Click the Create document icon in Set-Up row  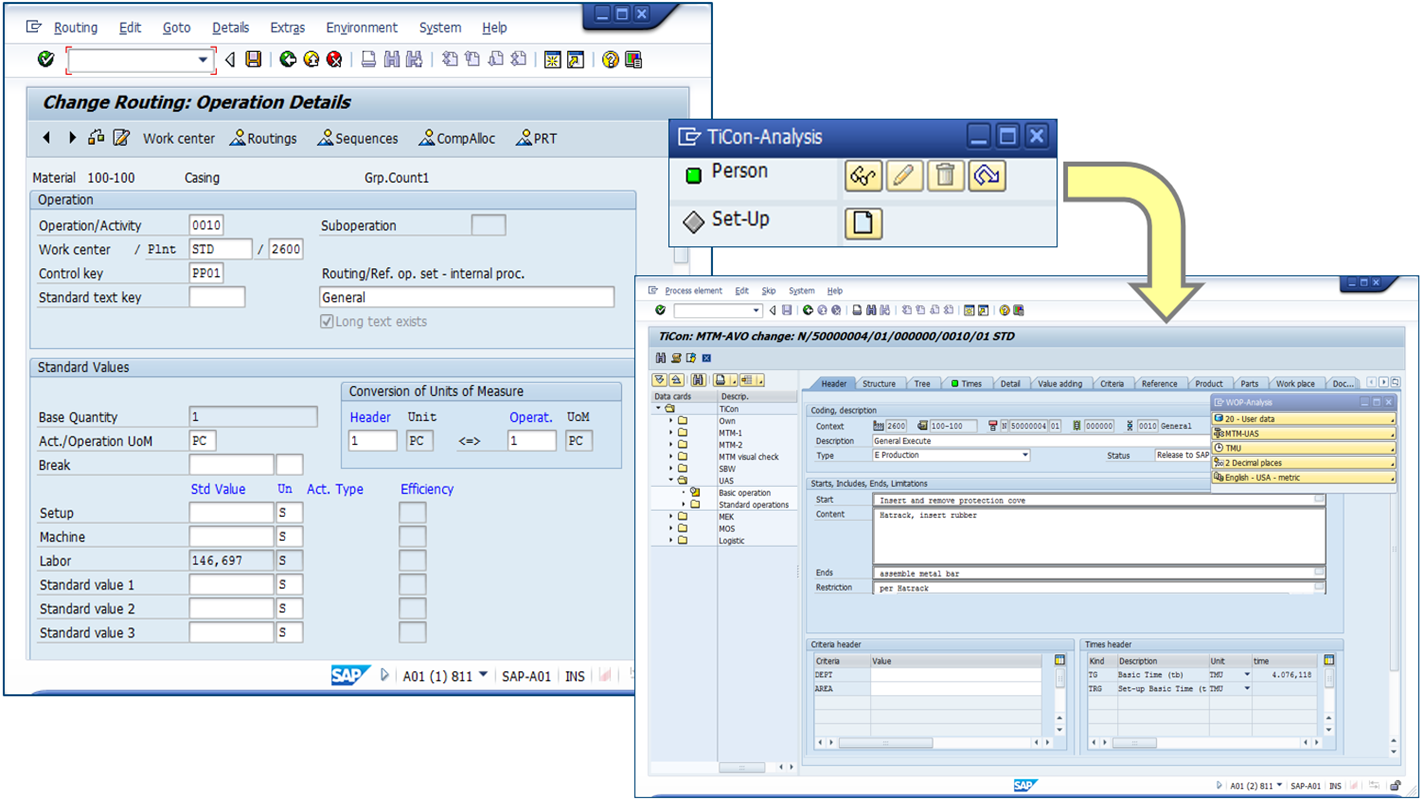tap(863, 223)
